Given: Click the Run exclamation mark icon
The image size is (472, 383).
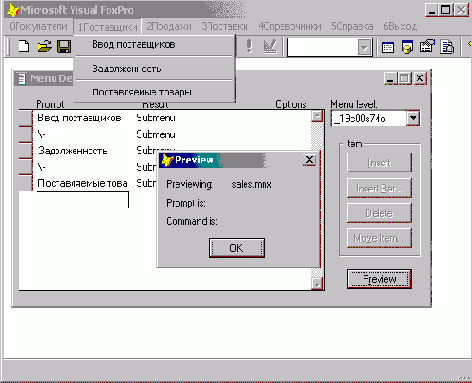Looking at the screenshot, I should [x=249, y=46].
